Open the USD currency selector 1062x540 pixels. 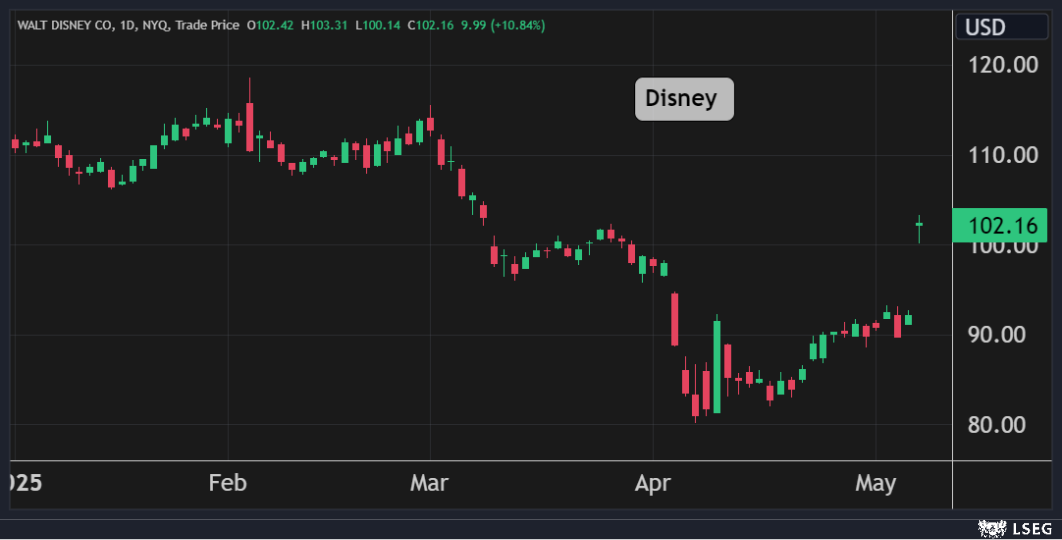(x=1000, y=27)
